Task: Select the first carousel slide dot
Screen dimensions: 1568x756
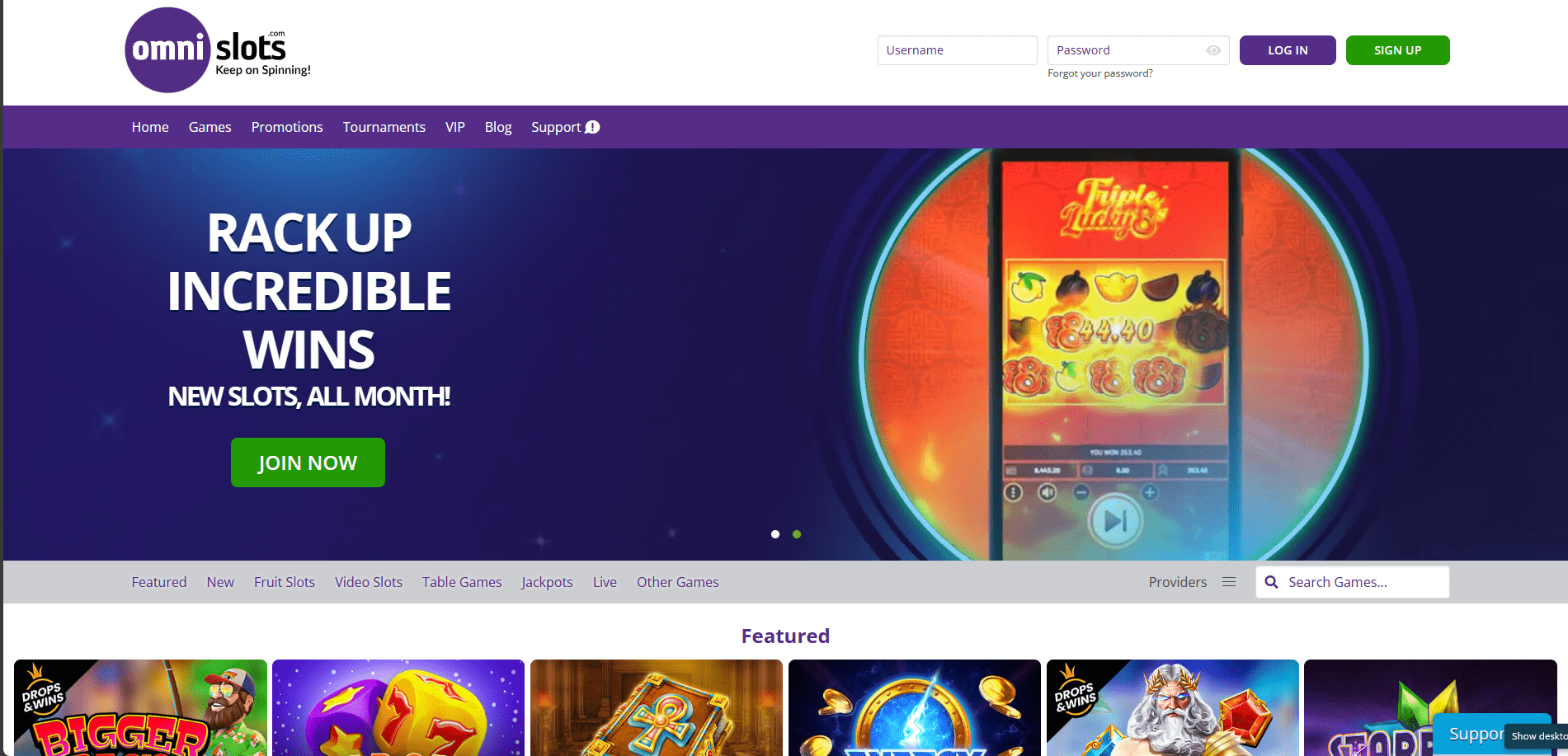Action: 775,534
